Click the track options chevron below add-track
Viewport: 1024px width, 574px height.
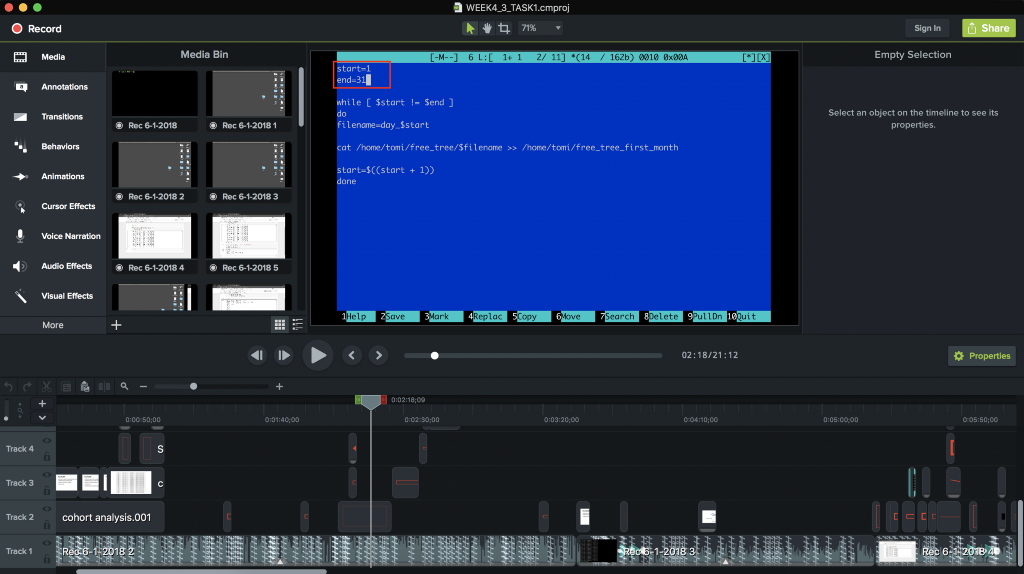42,417
